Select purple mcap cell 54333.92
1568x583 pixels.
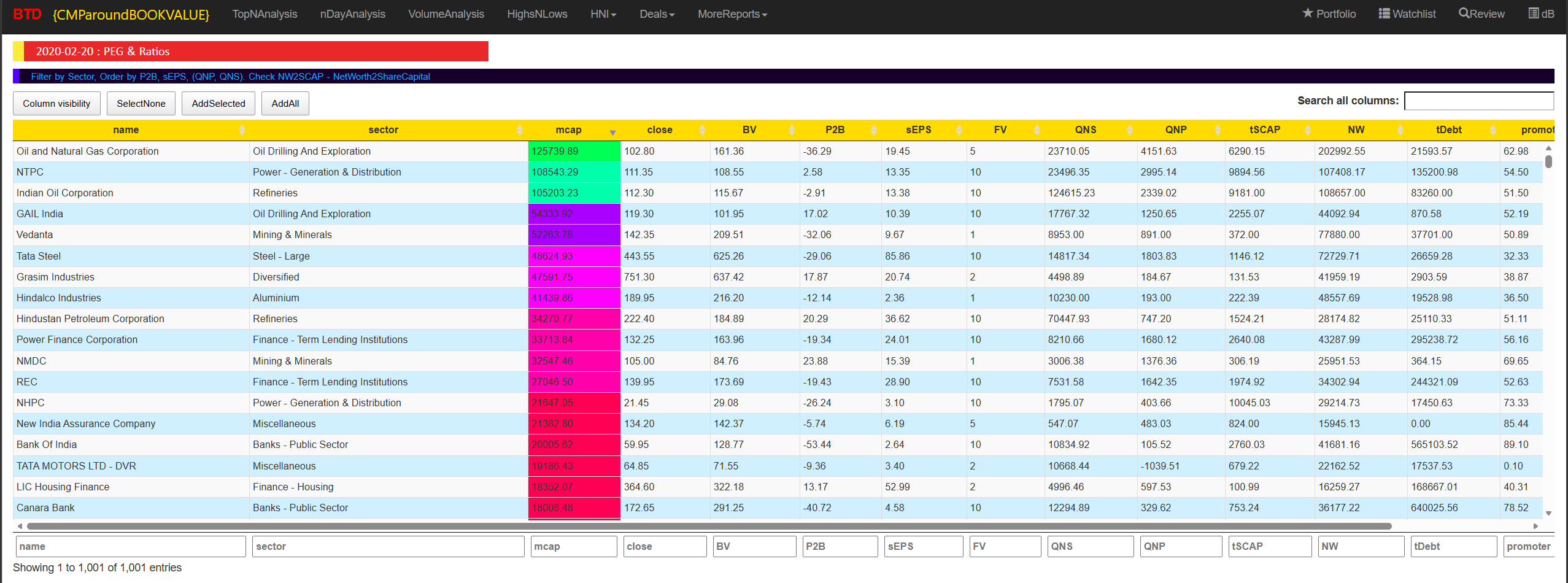pyautogui.click(x=574, y=214)
